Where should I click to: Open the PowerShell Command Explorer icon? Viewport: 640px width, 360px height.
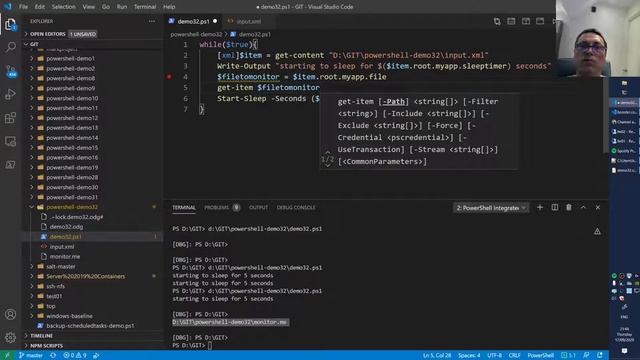coord(11,164)
